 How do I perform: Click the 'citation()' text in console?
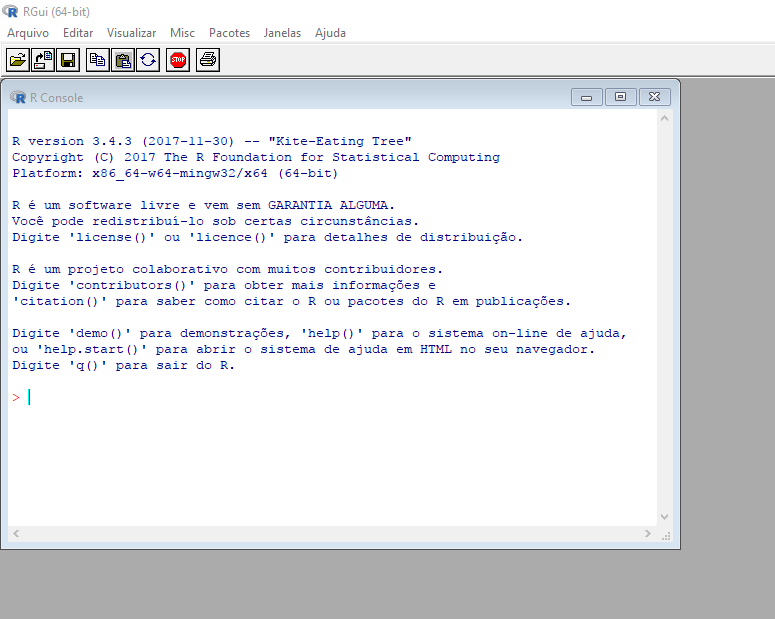[59, 302]
